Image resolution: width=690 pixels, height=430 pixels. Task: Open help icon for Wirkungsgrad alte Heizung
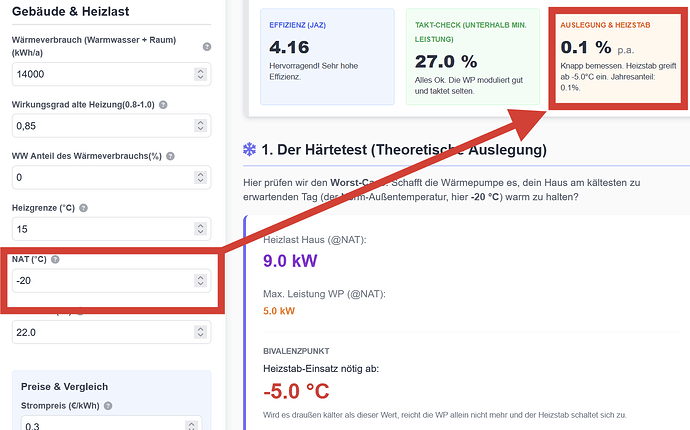(163, 105)
